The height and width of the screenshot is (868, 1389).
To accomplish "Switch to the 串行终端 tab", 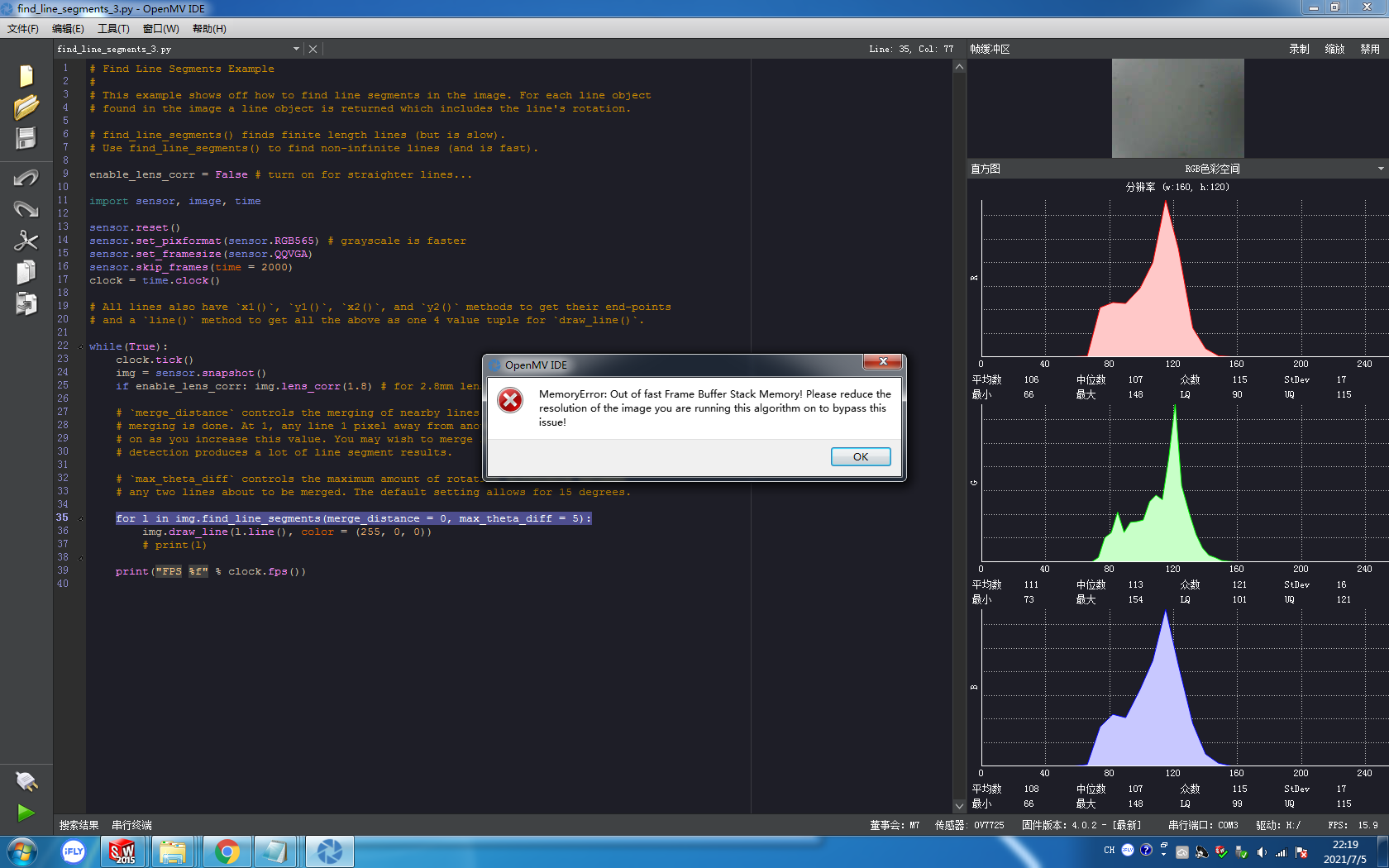I will 131,825.
